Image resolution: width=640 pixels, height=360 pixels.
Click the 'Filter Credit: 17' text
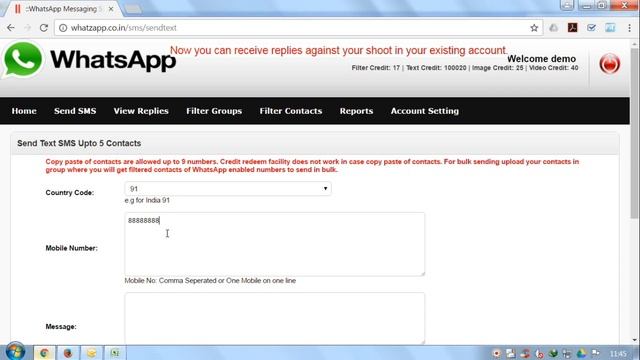pos(376,68)
